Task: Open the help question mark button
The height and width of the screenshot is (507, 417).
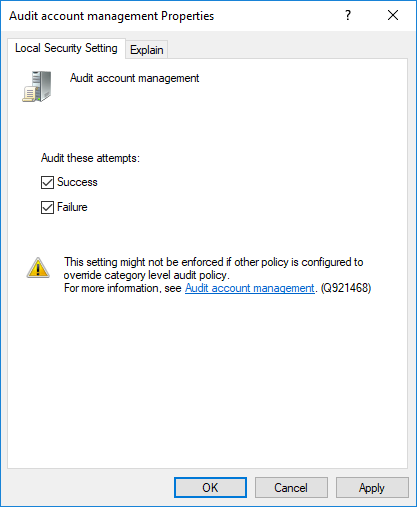Action: (x=348, y=15)
